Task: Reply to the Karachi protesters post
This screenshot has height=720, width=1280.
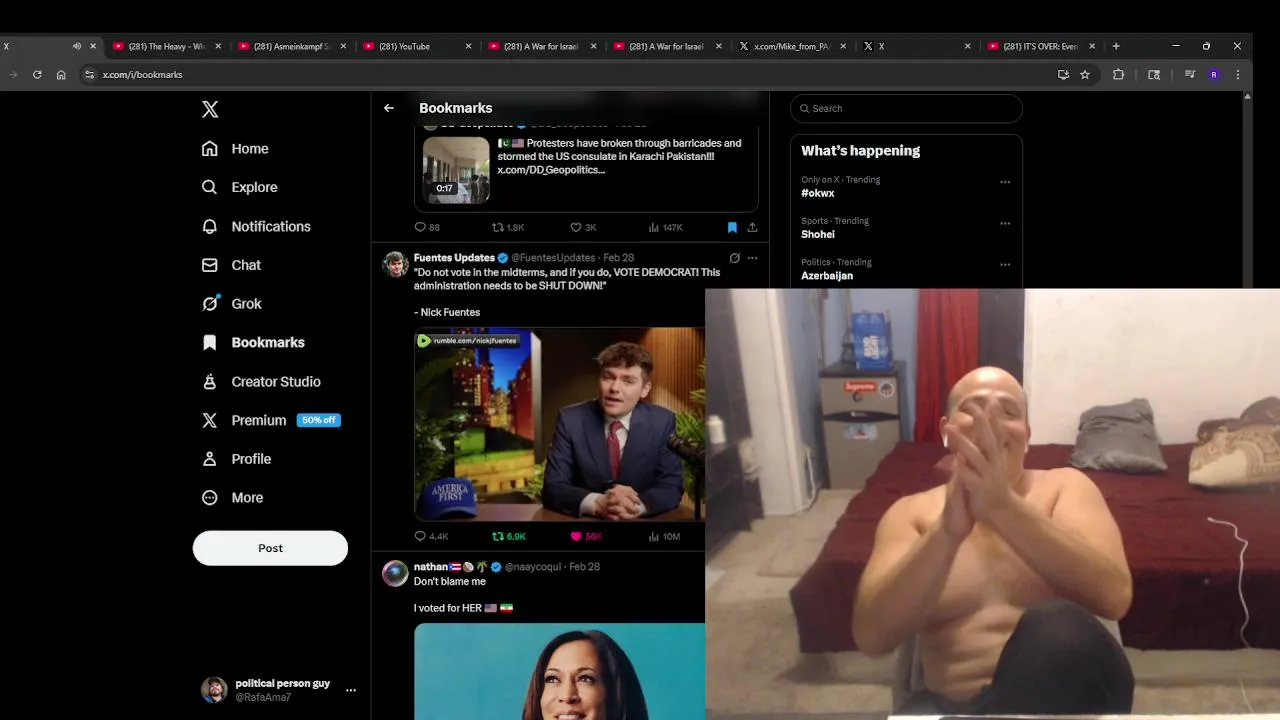Action: [x=427, y=227]
